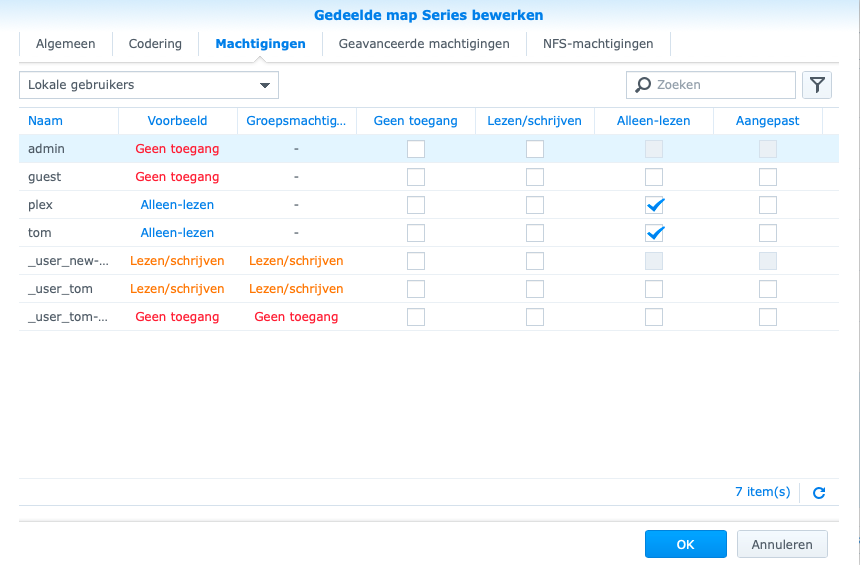Check Aangepast for plex
Screen dimensions: 860x565
click(x=768, y=205)
